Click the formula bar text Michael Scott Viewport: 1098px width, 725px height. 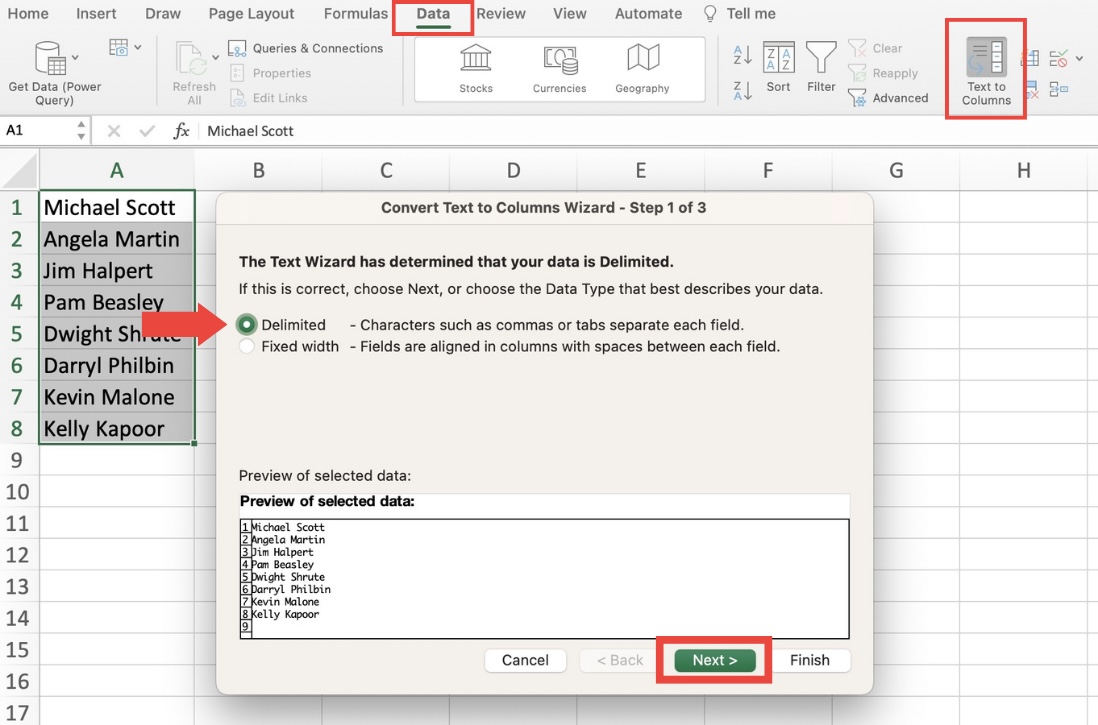(x=250, y=131)
